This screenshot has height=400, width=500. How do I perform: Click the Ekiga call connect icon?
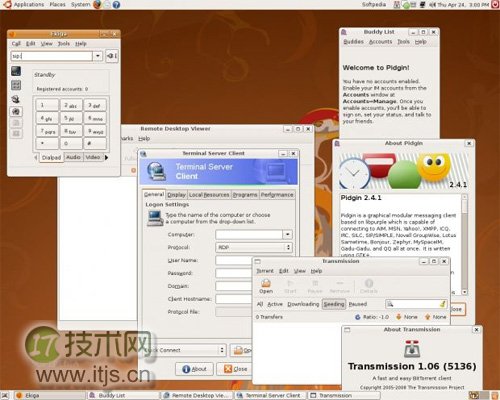pos(112,56)
